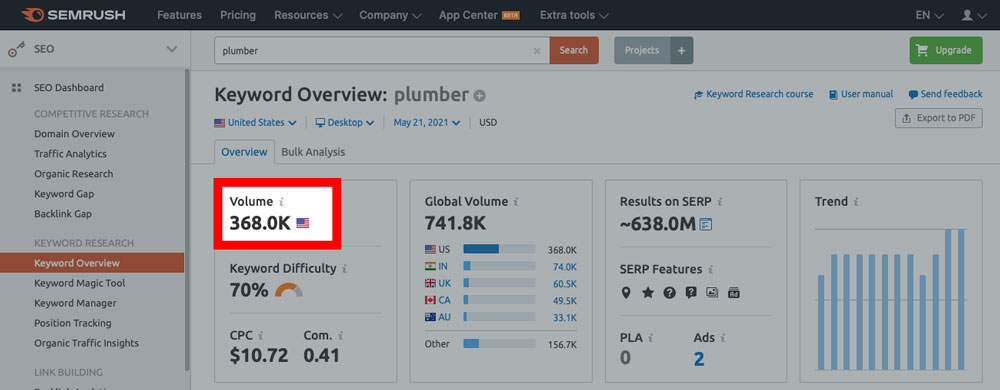Open Keyword Magic Tool in sidebar
The height and width of the screenshot is (390, 1000).
(80, 283)
